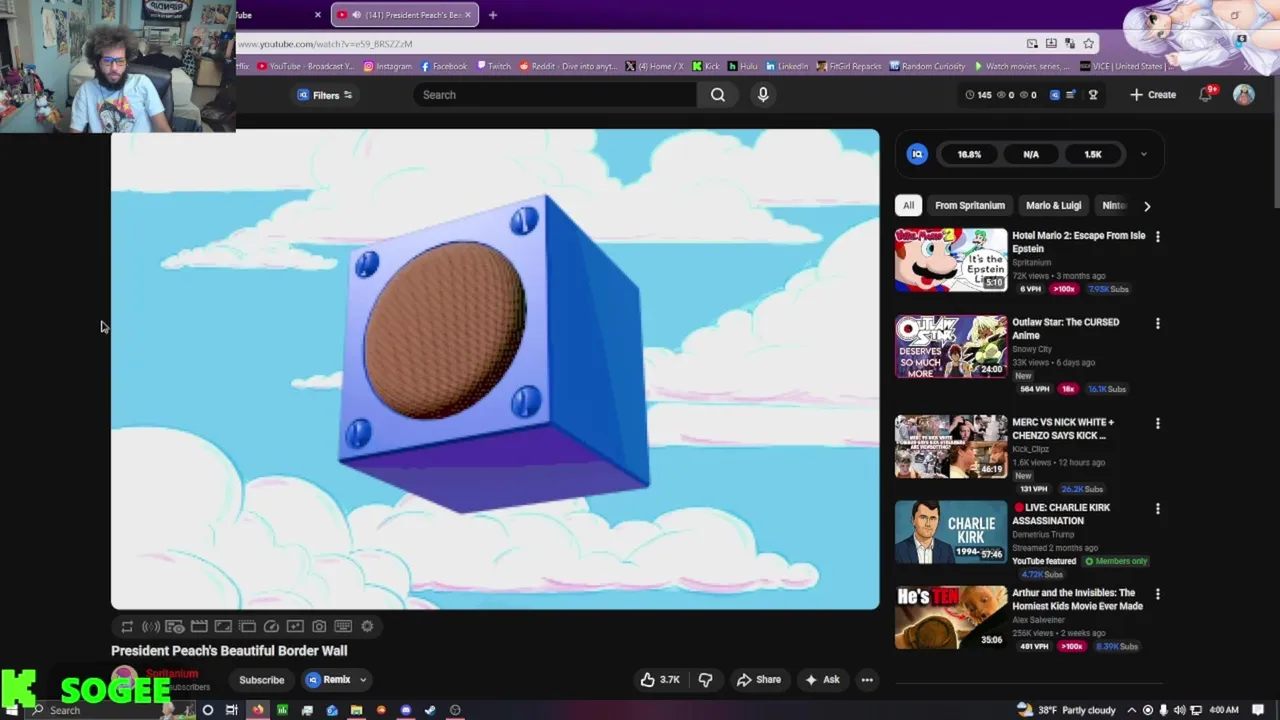Click the speedometer icon under the video
1280x720 pixels.
(271, 627)
